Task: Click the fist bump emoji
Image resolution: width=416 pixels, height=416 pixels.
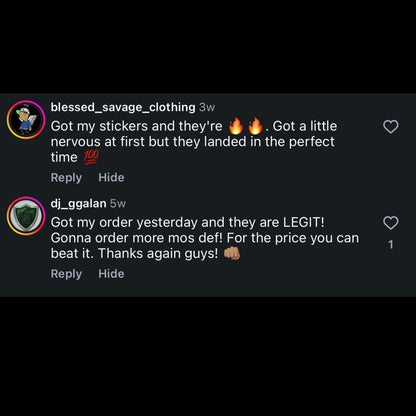Action: (232, 254)
